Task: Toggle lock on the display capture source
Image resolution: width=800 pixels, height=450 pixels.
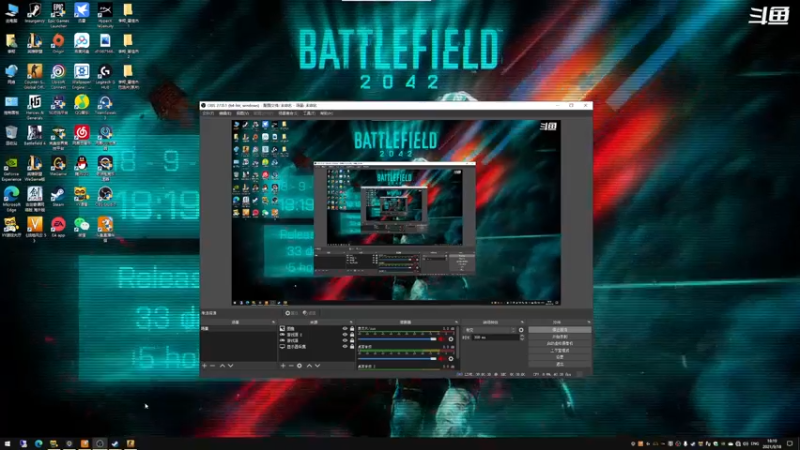Action: point(352,346)
